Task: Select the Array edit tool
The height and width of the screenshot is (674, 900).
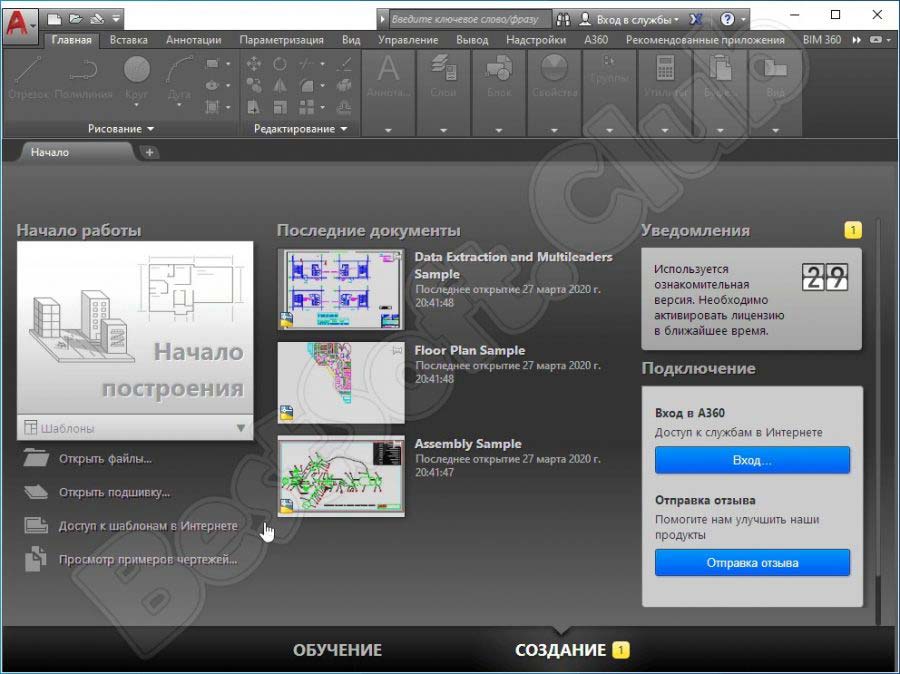Action: click(307, 107)
